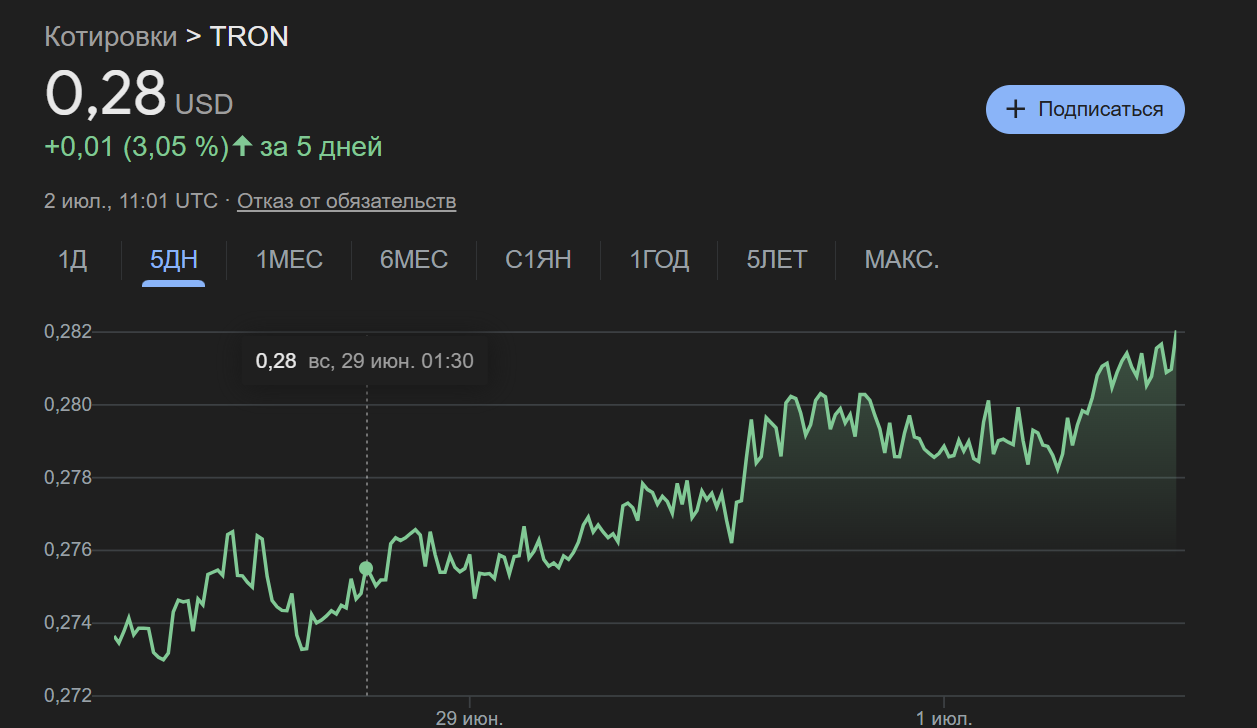Switch to the С1ЯН year-to-date tab
Screen dimensions: 1257x728
click(x=538, y=261)
